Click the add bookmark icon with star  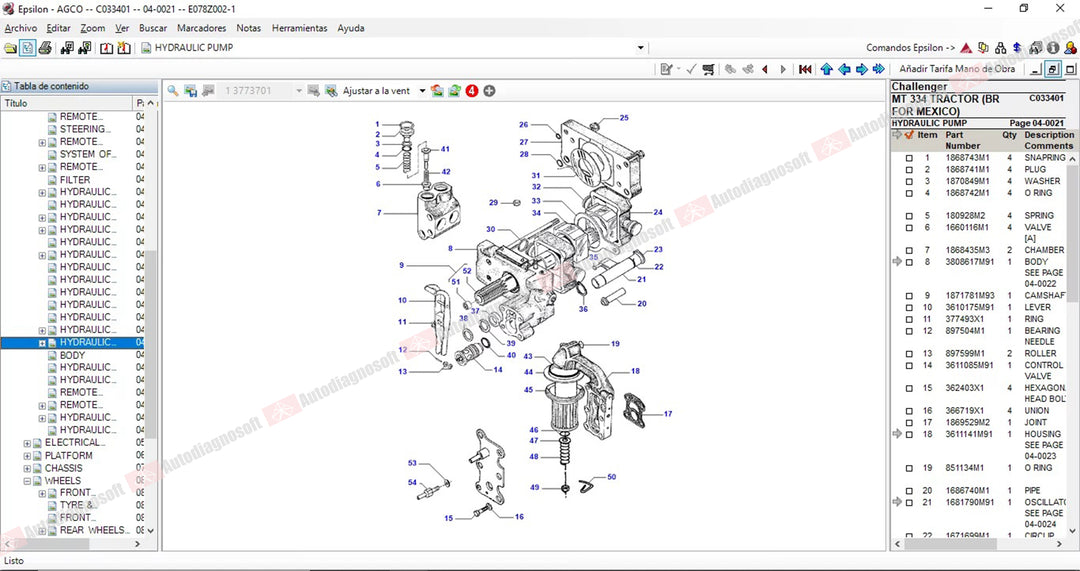coord(123,48)
